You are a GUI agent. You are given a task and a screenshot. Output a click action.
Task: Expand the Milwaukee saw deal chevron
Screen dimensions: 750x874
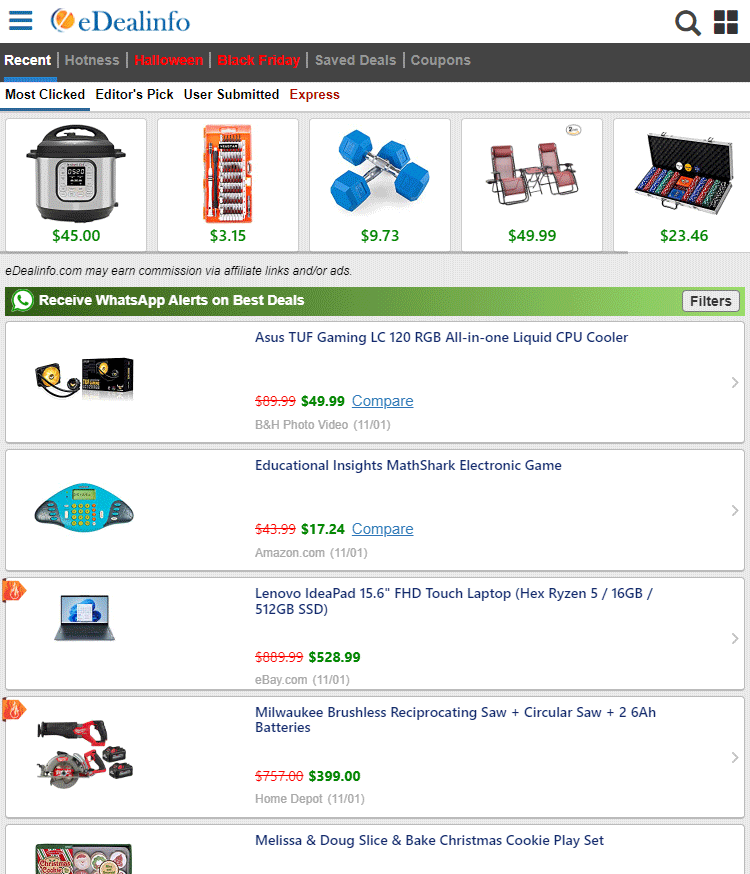[x=734, y=758]
